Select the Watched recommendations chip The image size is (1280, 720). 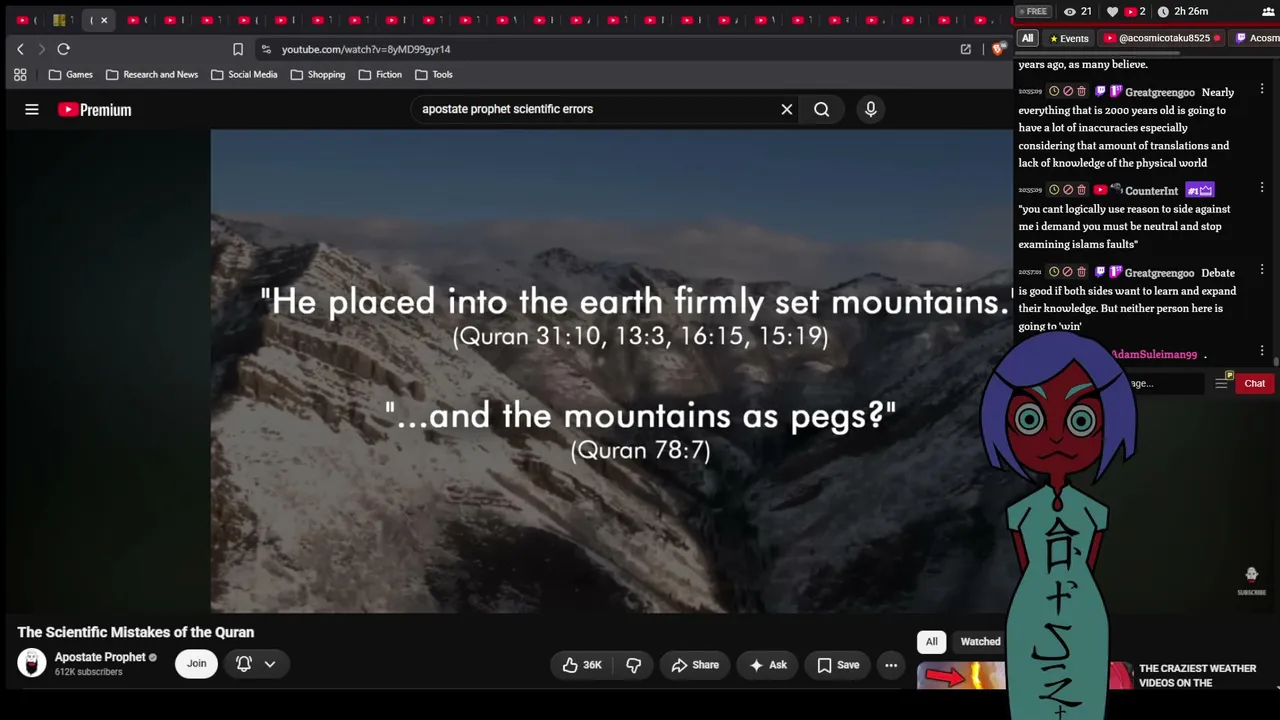[x=980, y=642]
